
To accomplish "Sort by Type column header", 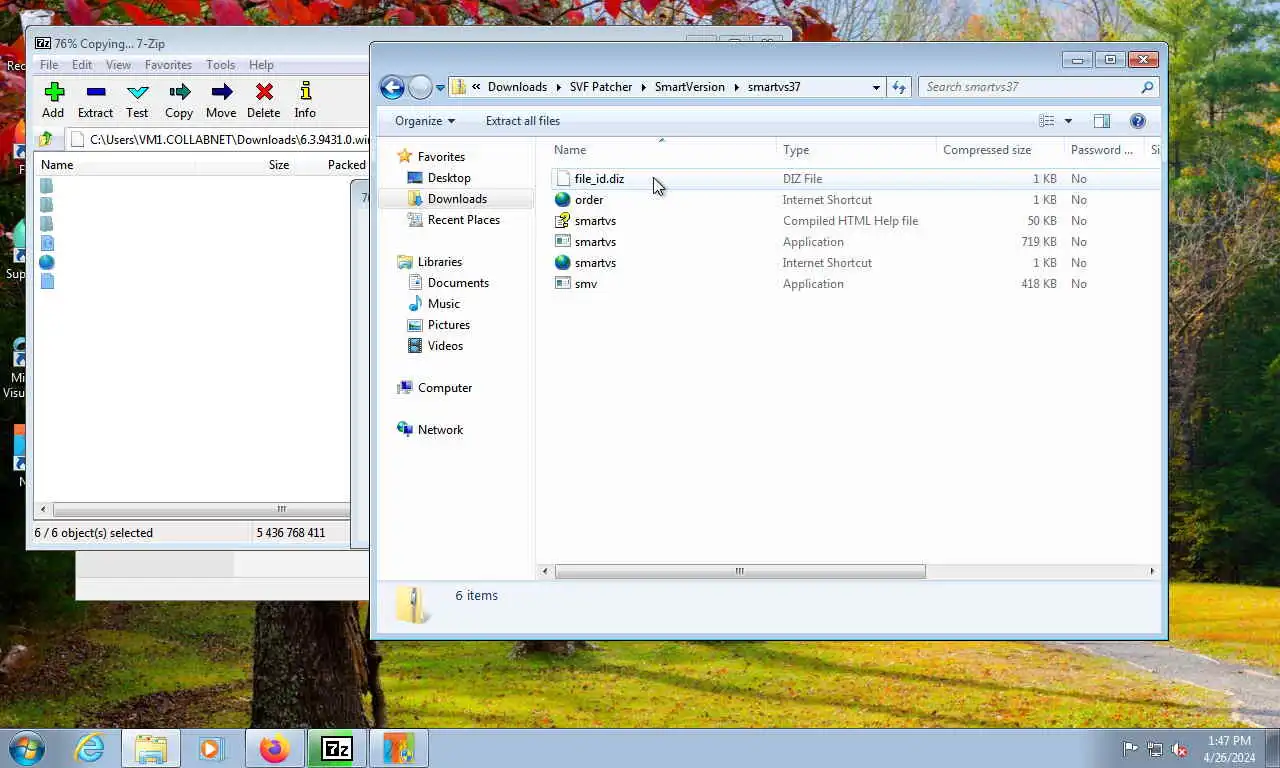I will [x=857, y=150].
